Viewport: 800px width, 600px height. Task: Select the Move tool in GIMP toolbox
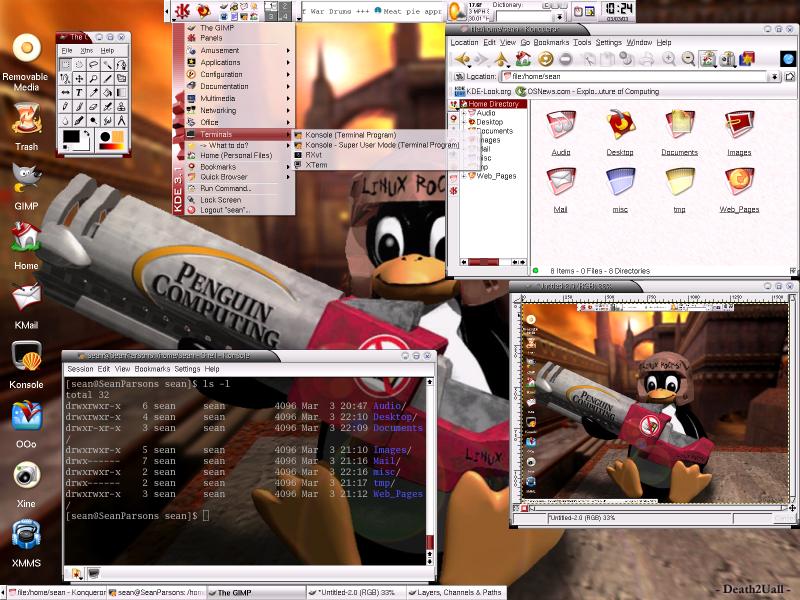point(79,79)
